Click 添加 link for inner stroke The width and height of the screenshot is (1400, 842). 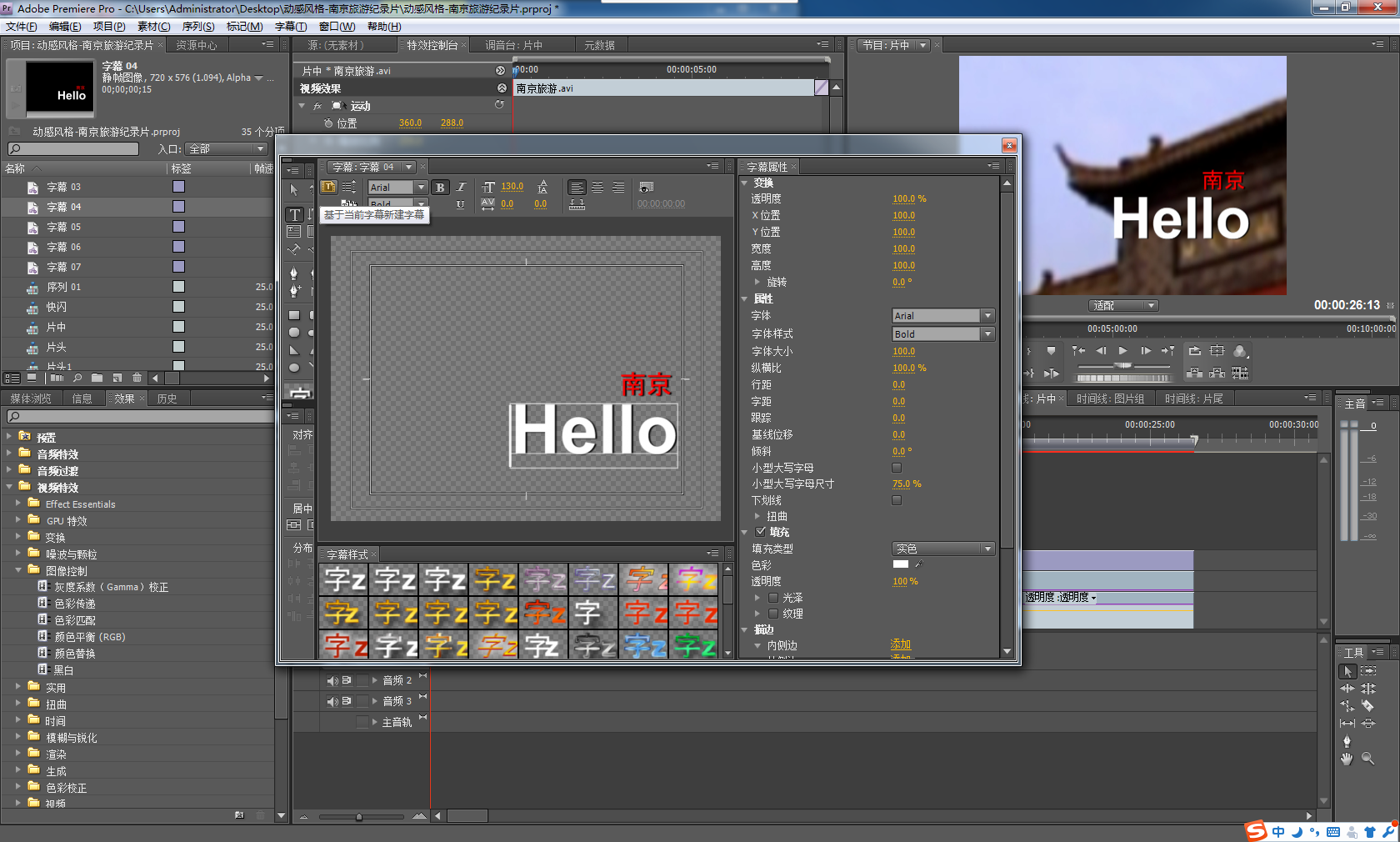pyautogui.click(x=900, y=644)
